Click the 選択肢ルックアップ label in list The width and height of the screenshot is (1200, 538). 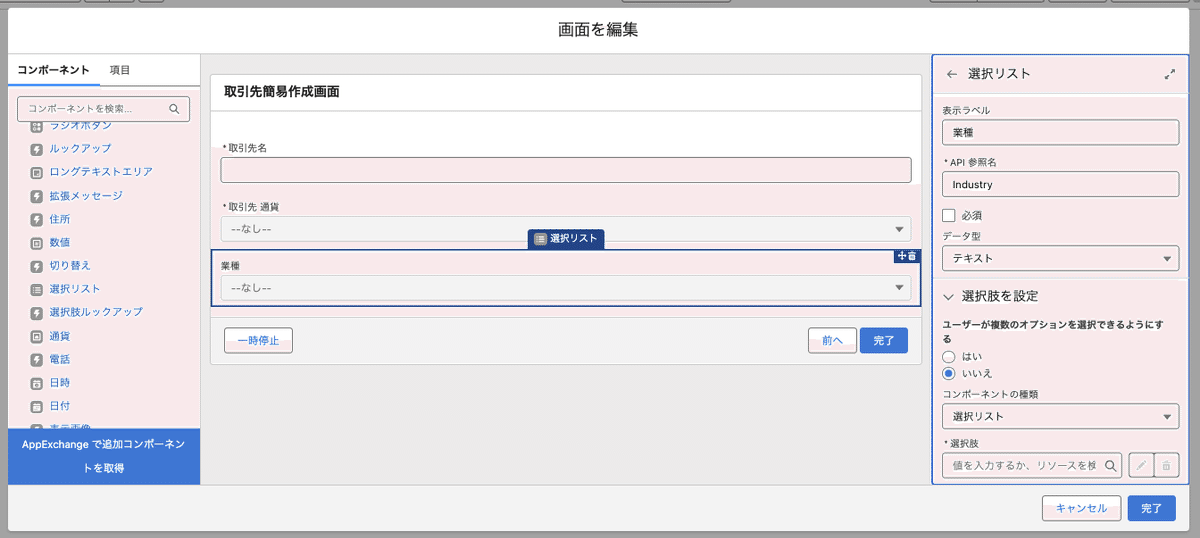[x=96, y=312]
